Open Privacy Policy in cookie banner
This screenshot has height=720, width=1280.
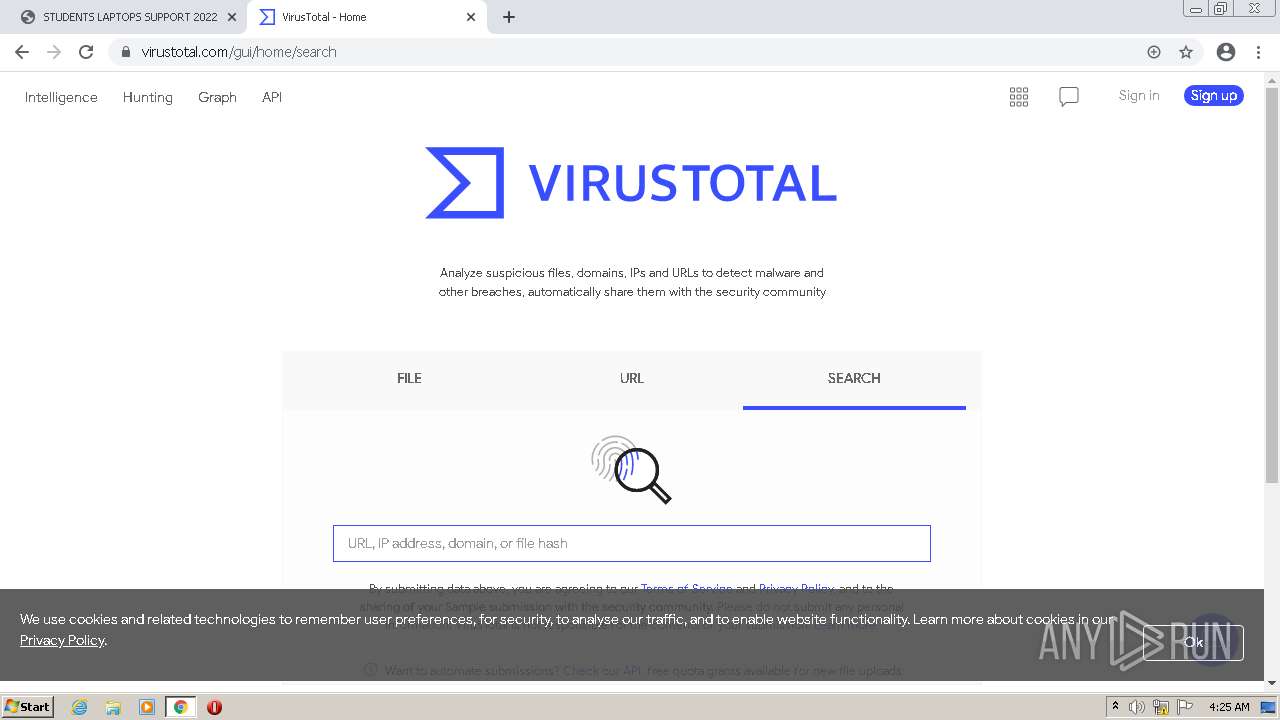tap(62, 640)
